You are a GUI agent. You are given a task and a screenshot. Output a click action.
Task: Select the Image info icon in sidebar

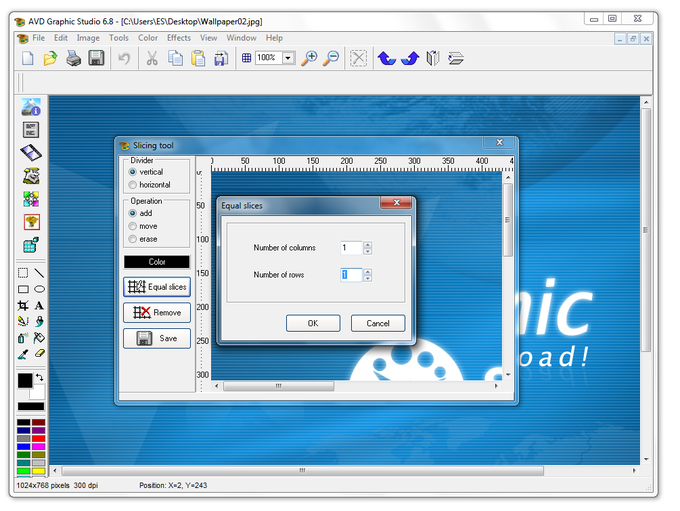[x=31, y=107]
